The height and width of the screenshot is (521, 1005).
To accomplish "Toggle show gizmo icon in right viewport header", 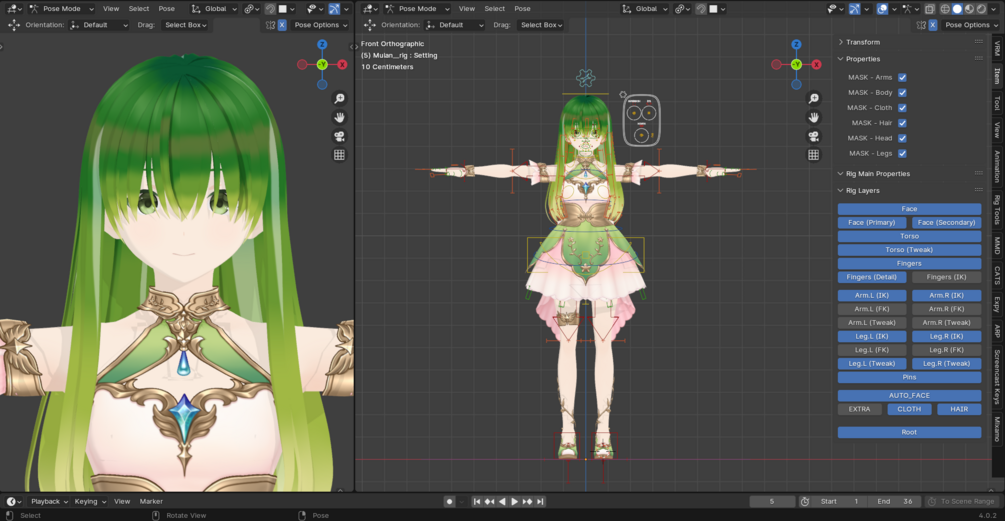I will [x=854, y=9].
